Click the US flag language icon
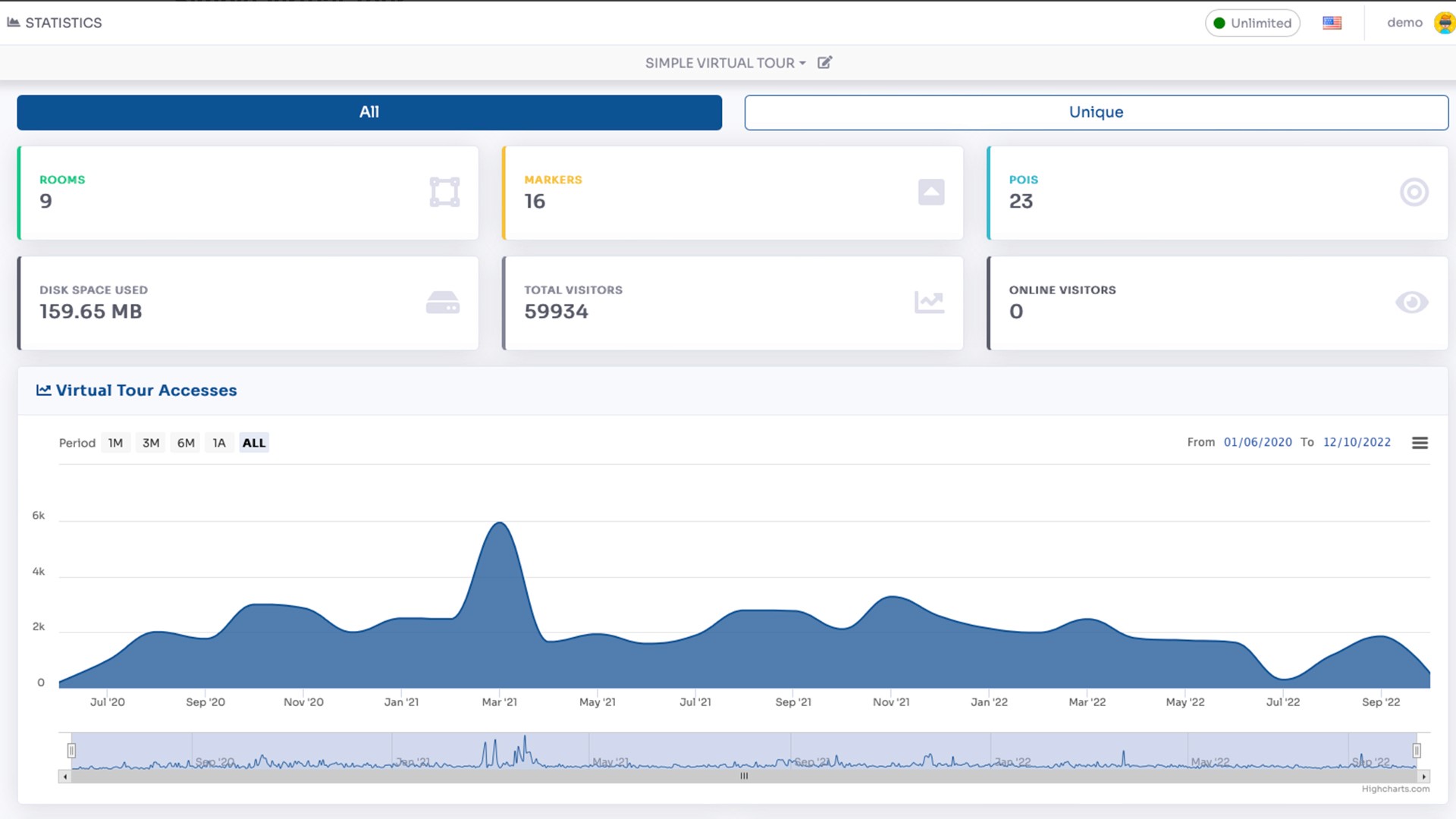Screen dimensions: 1456x819 (x=1332, y=23)
